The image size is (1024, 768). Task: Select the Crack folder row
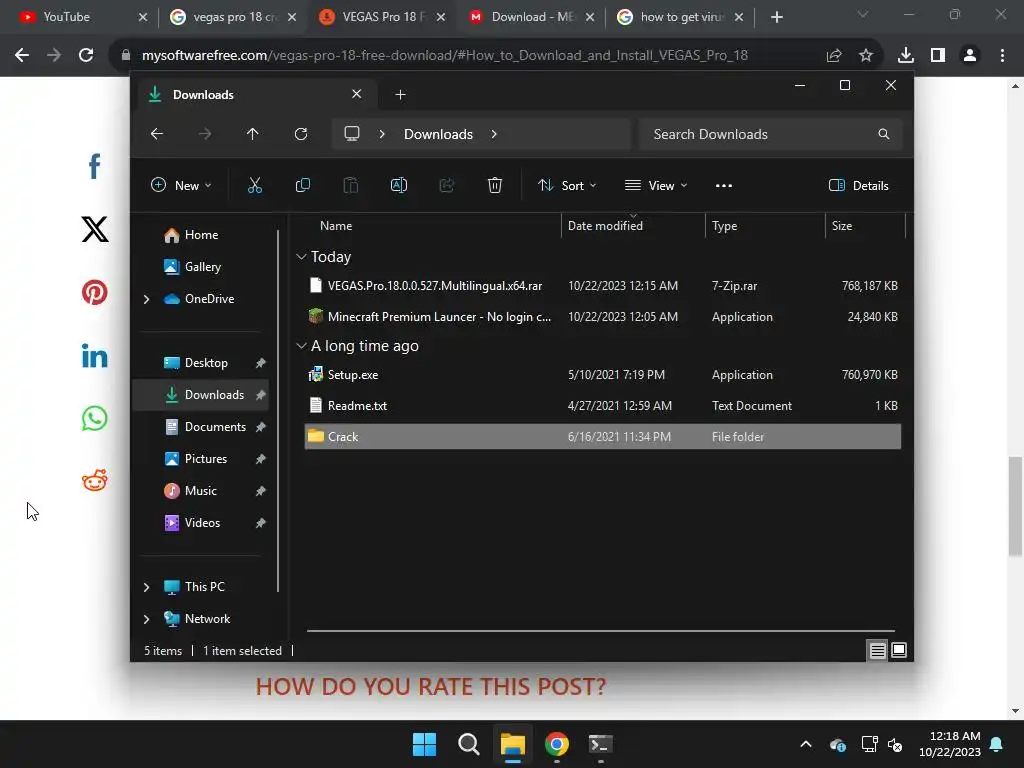pos(603,436)
